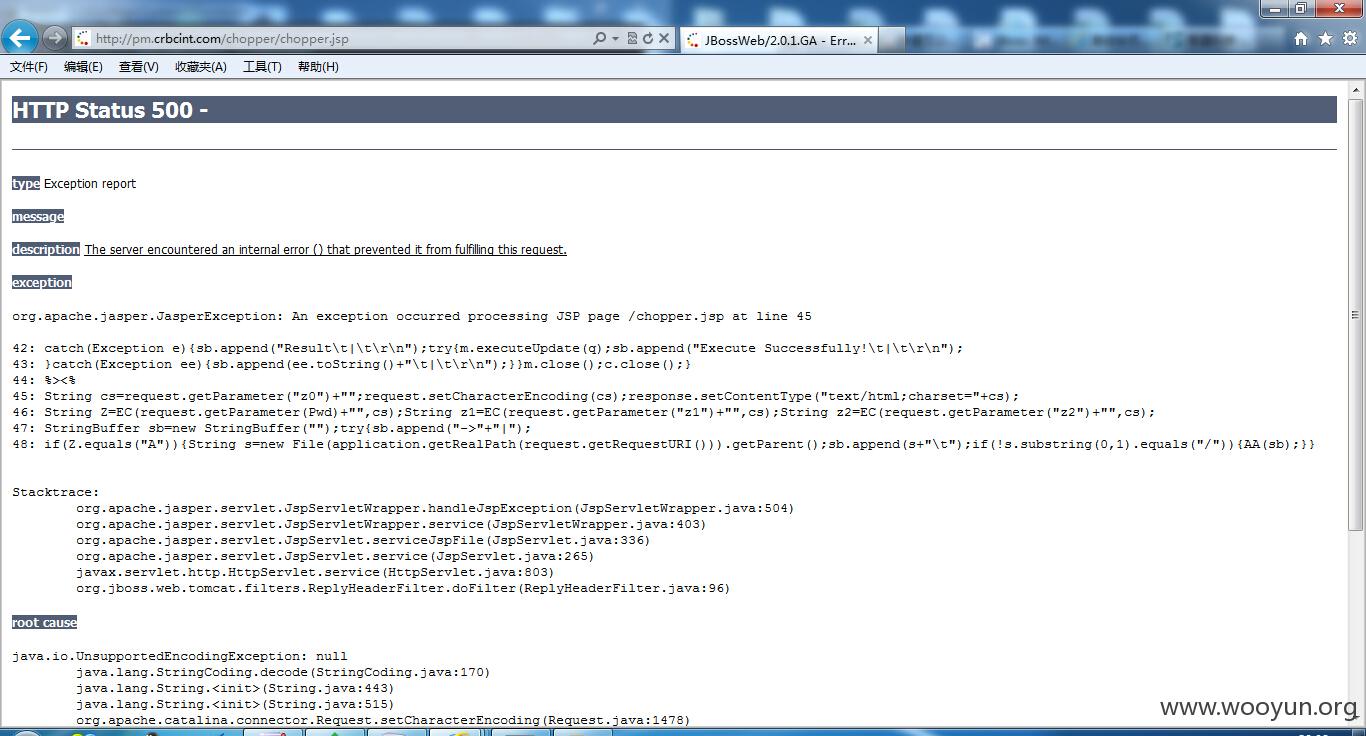This screenshot has height=736, width=1366.
Task: Click the vertical scrollbar down arrow
Action: point(1356,718)
